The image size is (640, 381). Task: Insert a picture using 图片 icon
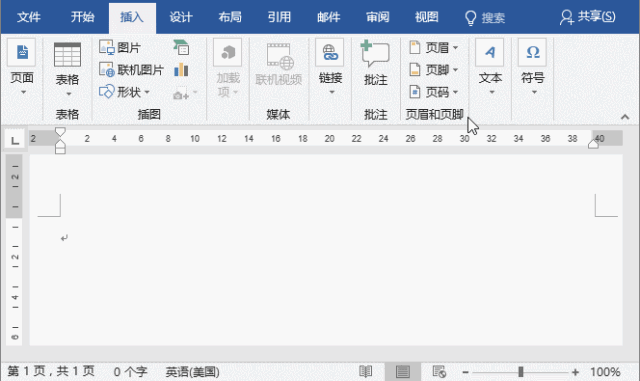coord(120,48)
